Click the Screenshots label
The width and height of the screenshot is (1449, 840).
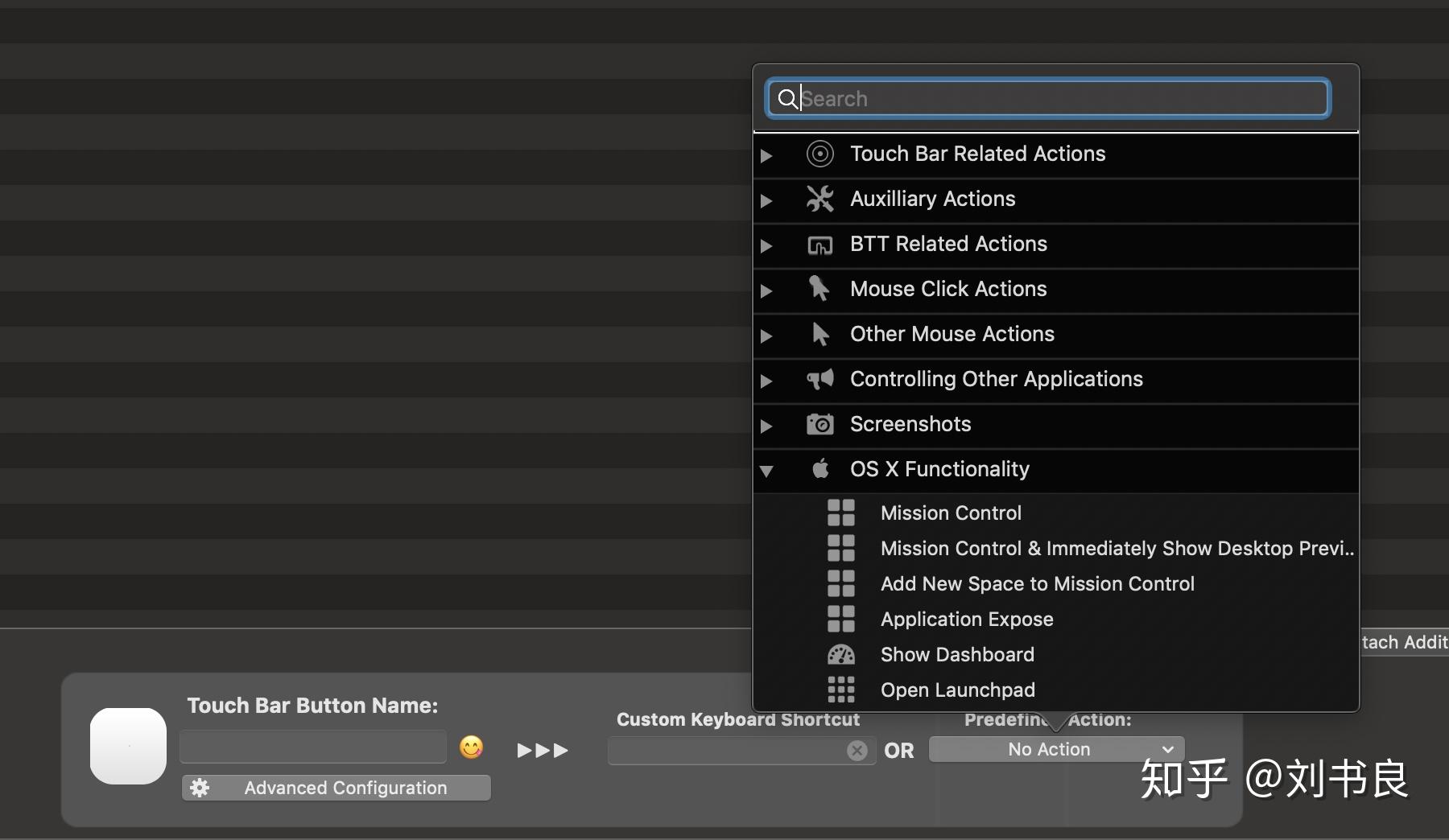tap(910, 424)
